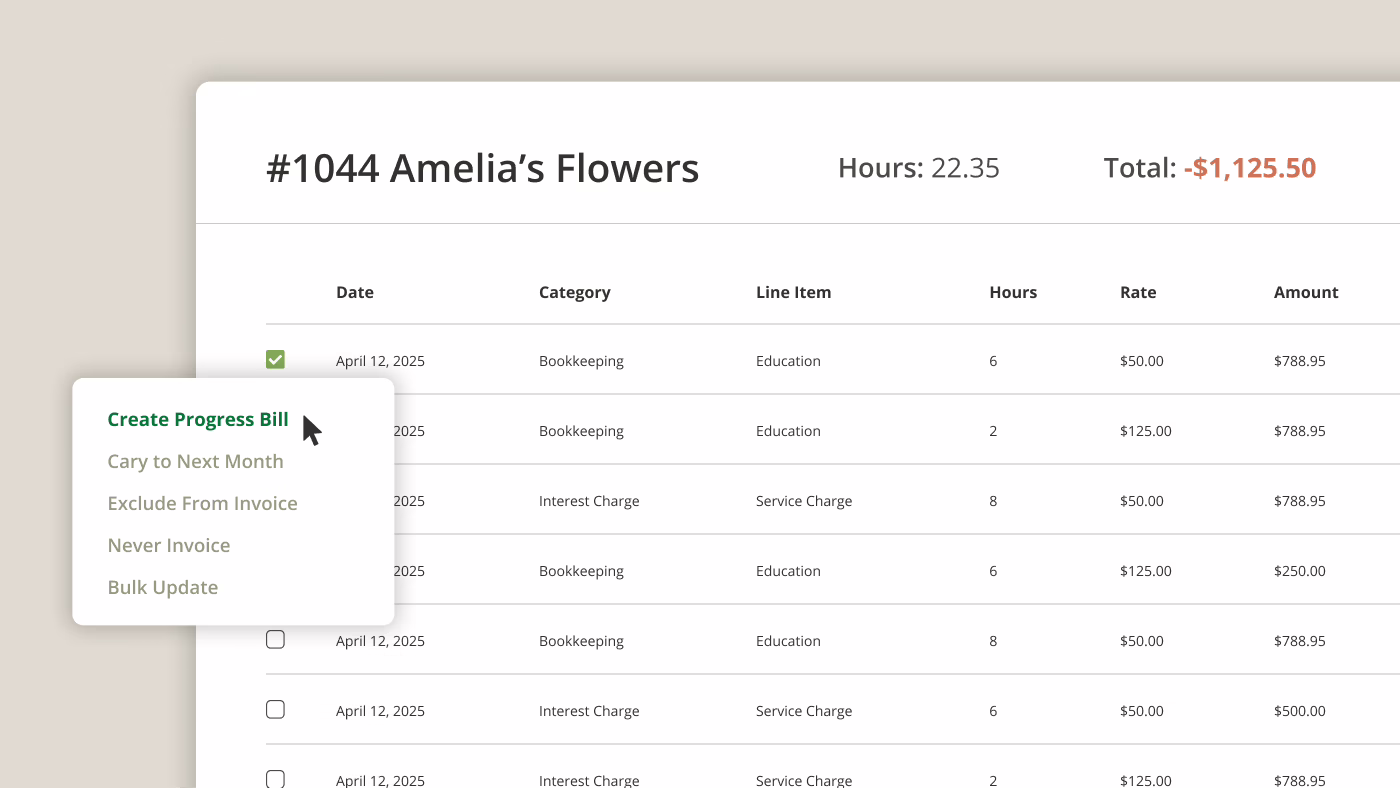Click Interest Charge in the 8-hour row
This screenshot has width=1400, height=788.
pos(589,501)
